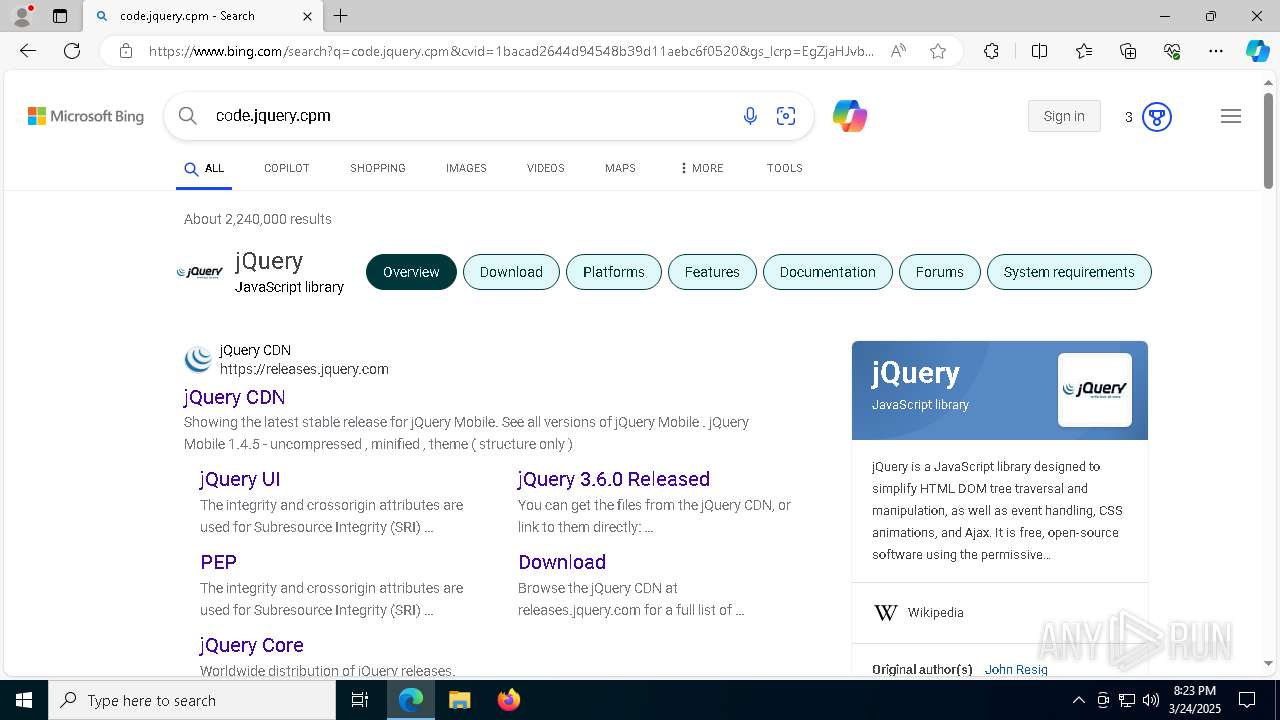View site information lock icon
Image resolution: width=1280 pixels, height=720 pixels.
pyautogui.click(x=126, y=51)
